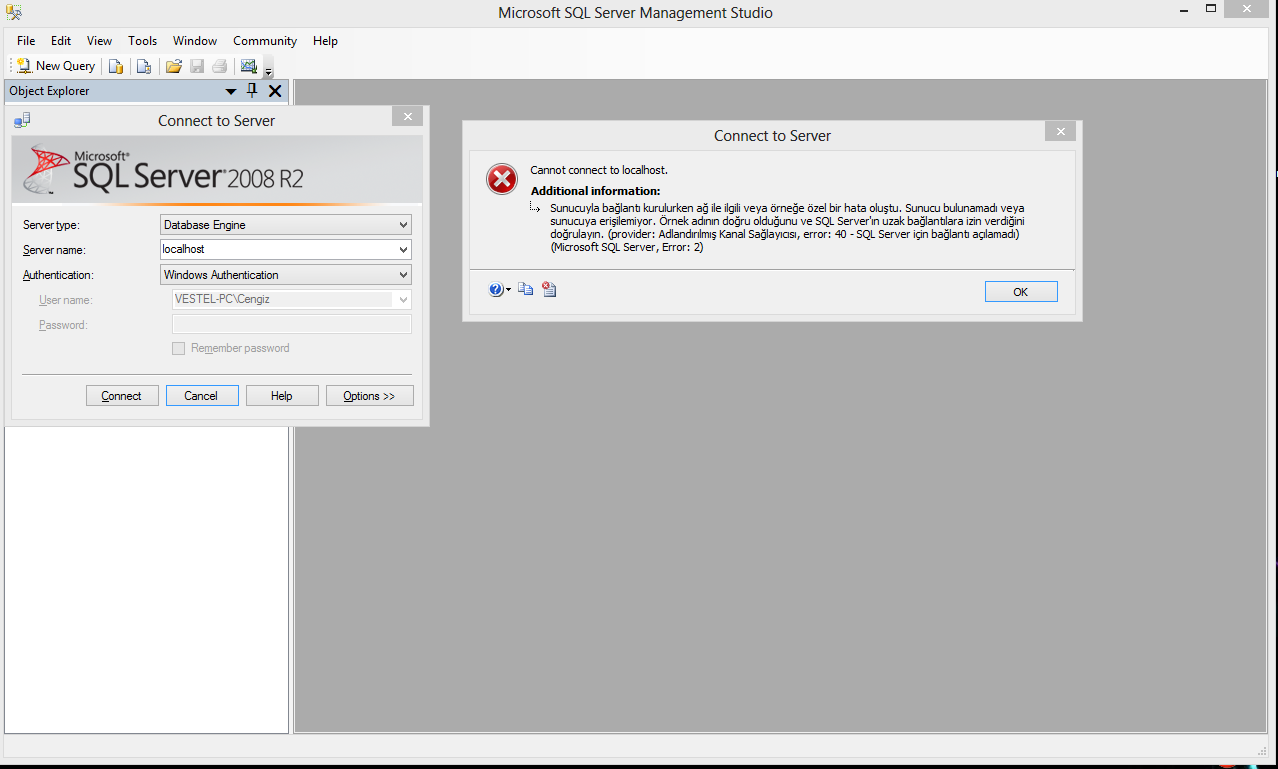
Task: Open the View menu
Action: click(x=99, y=41)
